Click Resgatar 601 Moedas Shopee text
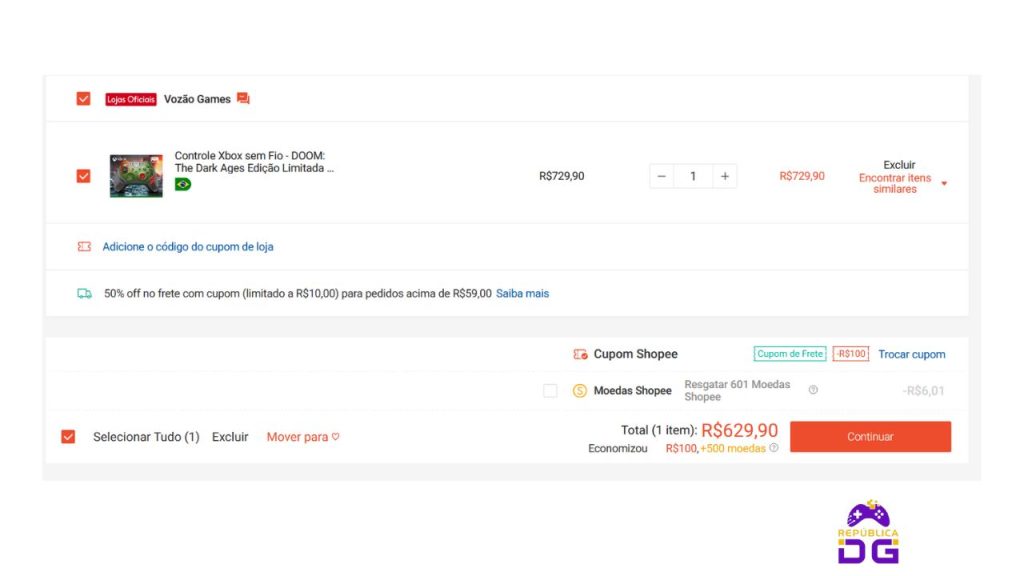Image resolution: width=1024 pixels, height=576 pixels. tap(737, 391)
